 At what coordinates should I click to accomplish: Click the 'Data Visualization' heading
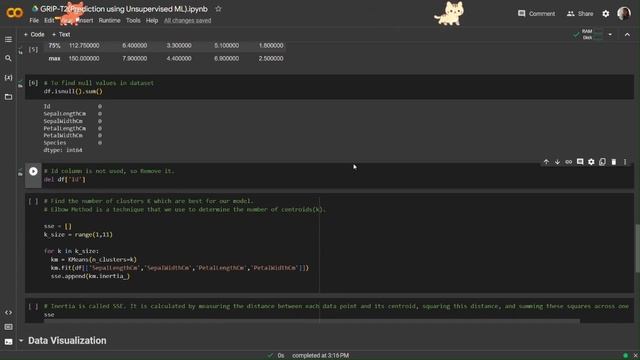pyautogui.click(x=67, y=340)
